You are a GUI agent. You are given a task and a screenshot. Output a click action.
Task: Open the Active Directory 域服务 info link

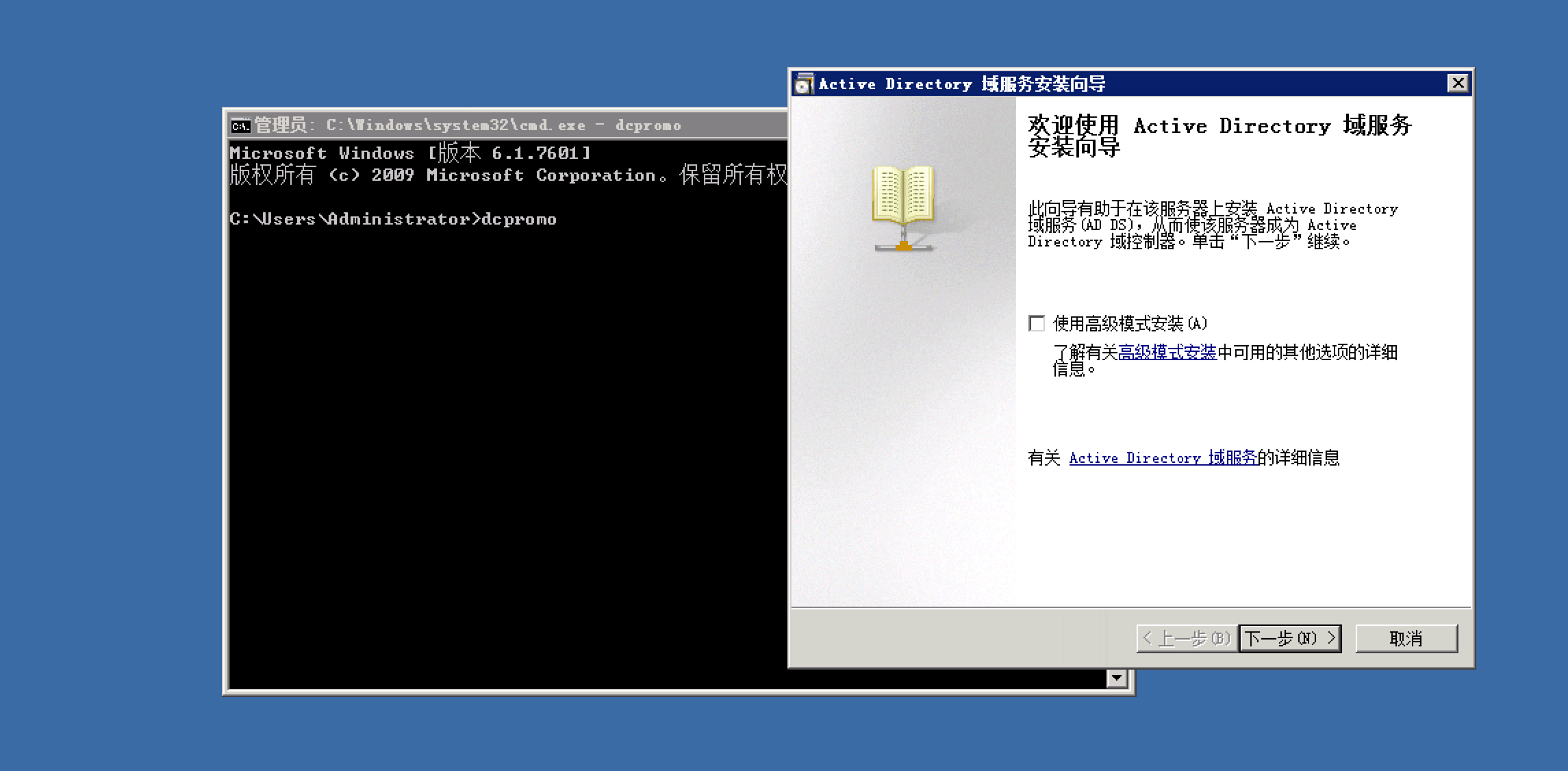coord(1163,458)
